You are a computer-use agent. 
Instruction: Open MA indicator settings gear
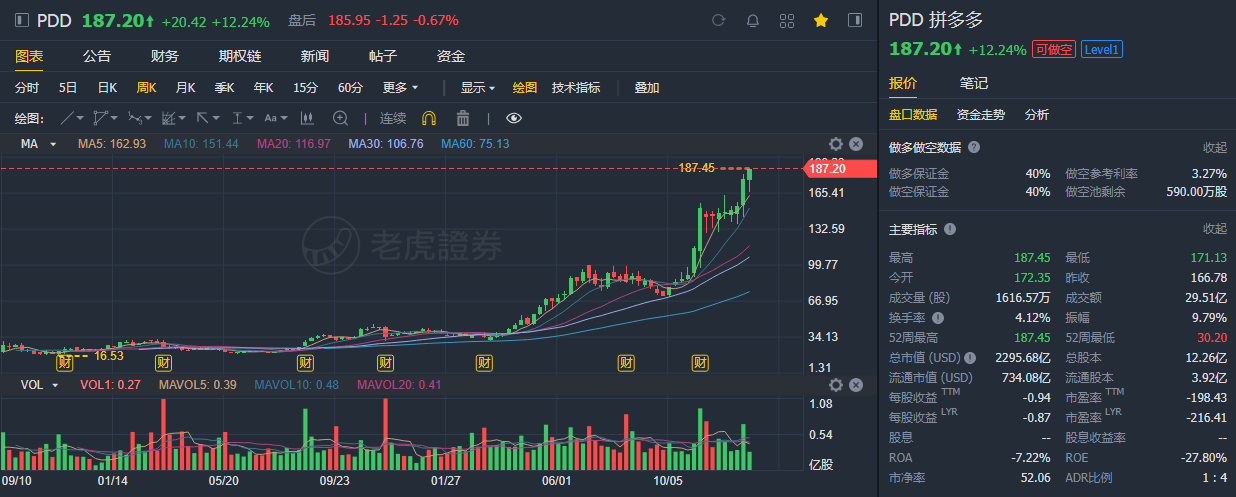[836, 143]
